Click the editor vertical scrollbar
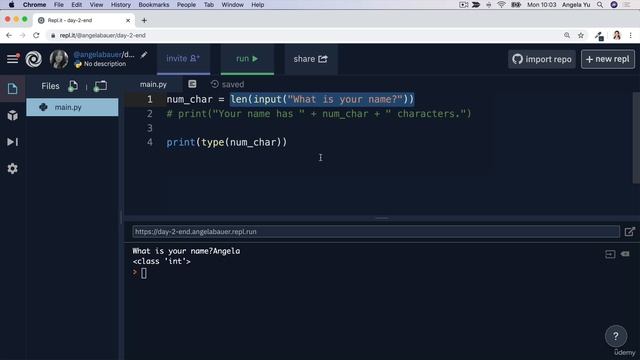640x360 pixels. pyautogui.click(x=636, y=138)
